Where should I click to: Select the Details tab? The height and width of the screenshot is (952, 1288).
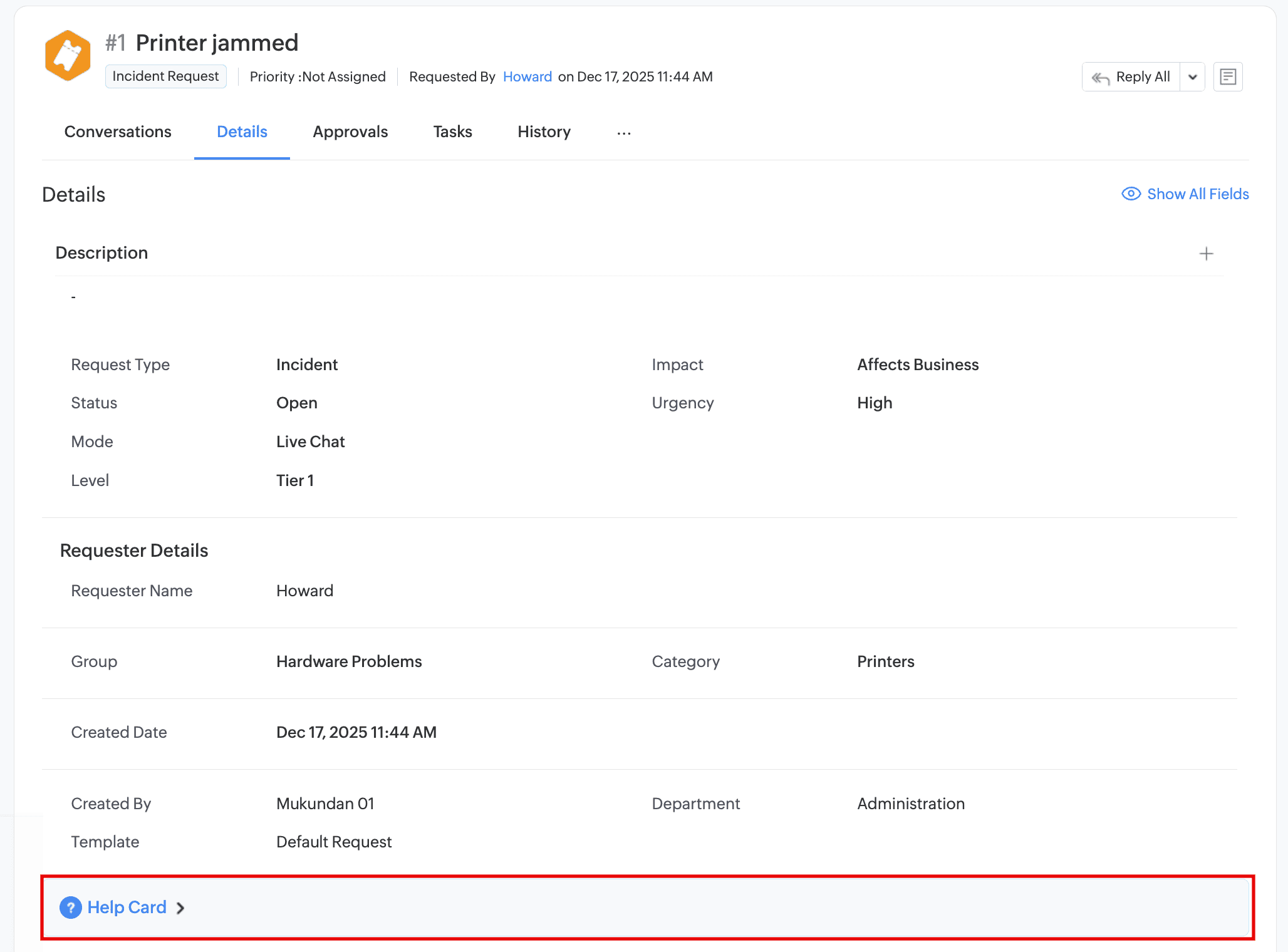(x=242, y=132)
